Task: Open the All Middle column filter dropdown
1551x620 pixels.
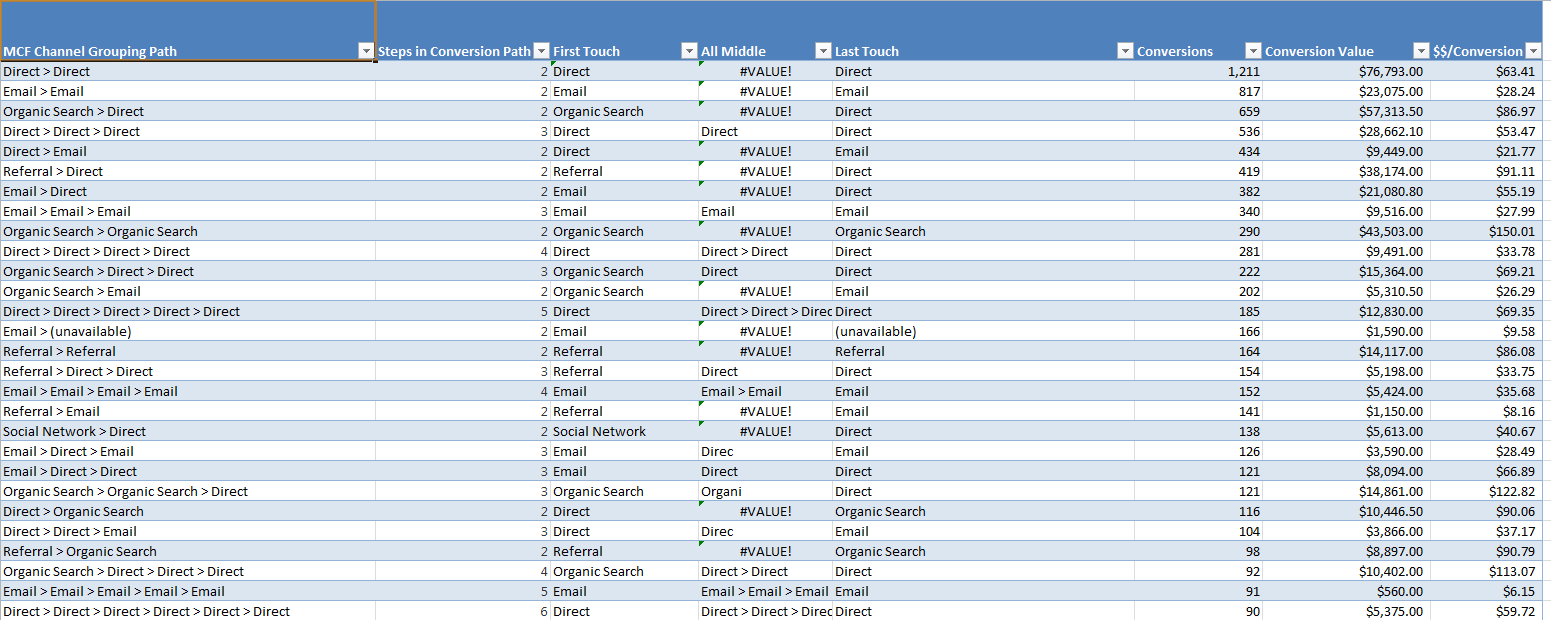Action: [823, 51]
